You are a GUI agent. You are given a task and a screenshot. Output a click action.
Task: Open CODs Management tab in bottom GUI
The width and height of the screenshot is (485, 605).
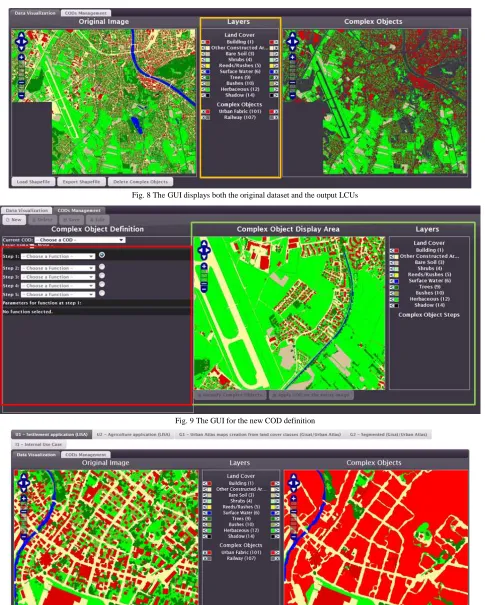(86, 455)
